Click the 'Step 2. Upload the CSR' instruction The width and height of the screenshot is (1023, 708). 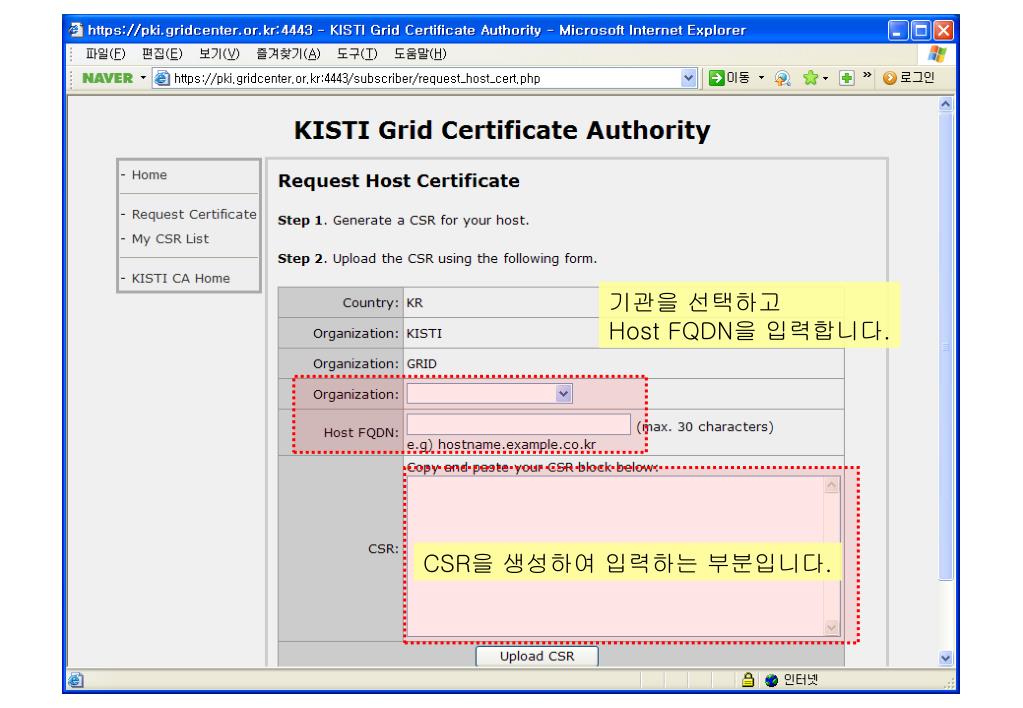point(437,258)
